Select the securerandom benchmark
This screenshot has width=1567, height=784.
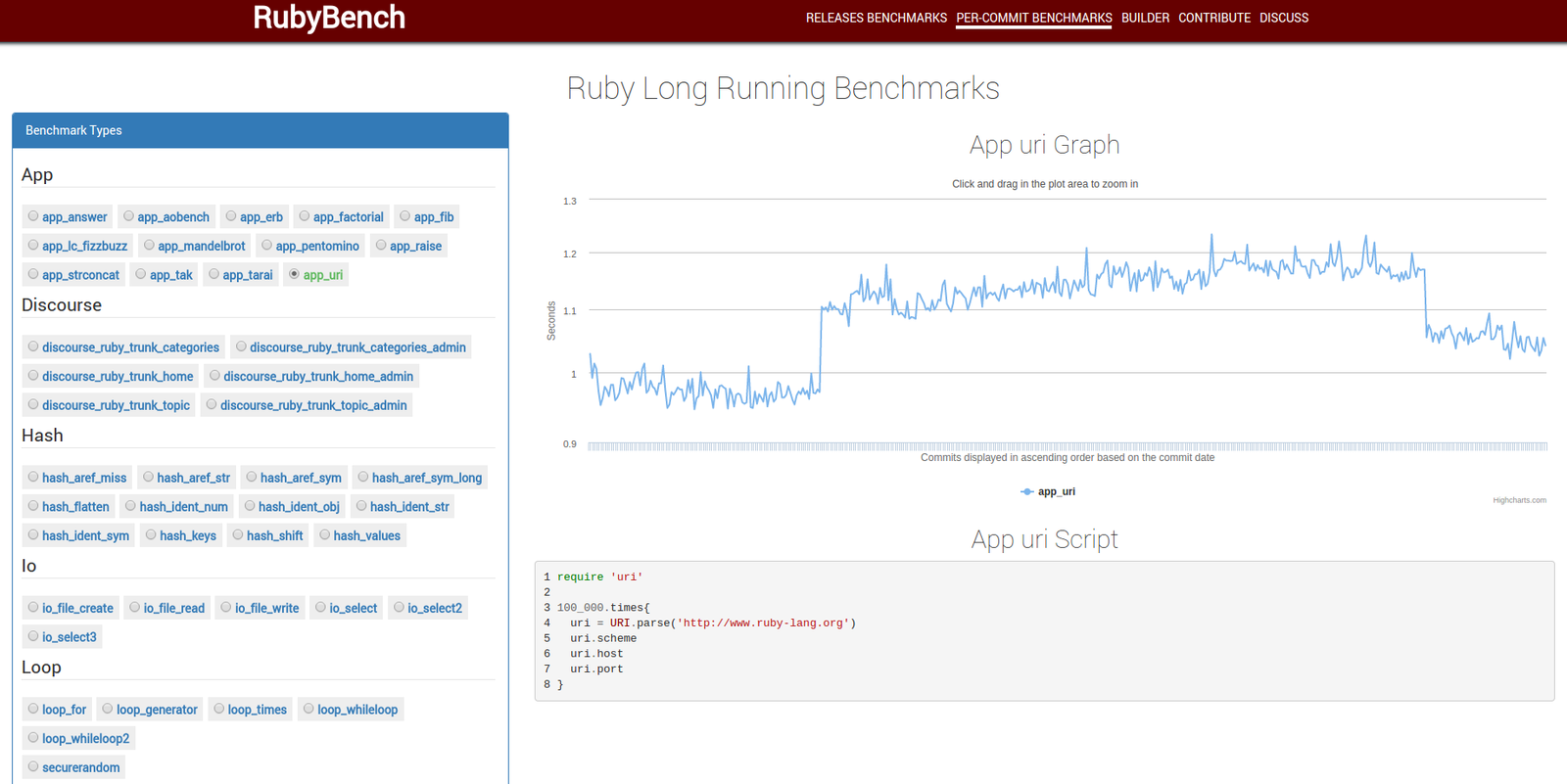tap(73, 767)
